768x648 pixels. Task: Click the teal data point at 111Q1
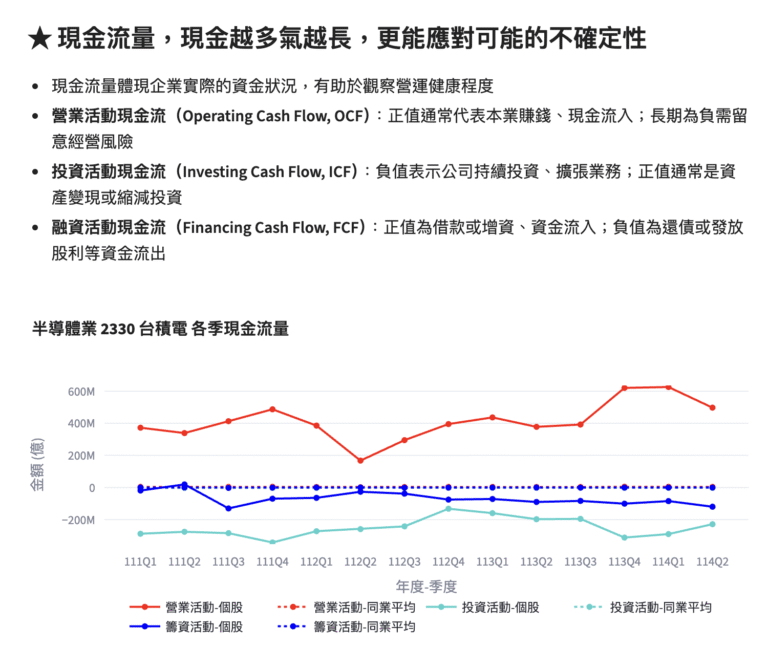coord(140,534)
